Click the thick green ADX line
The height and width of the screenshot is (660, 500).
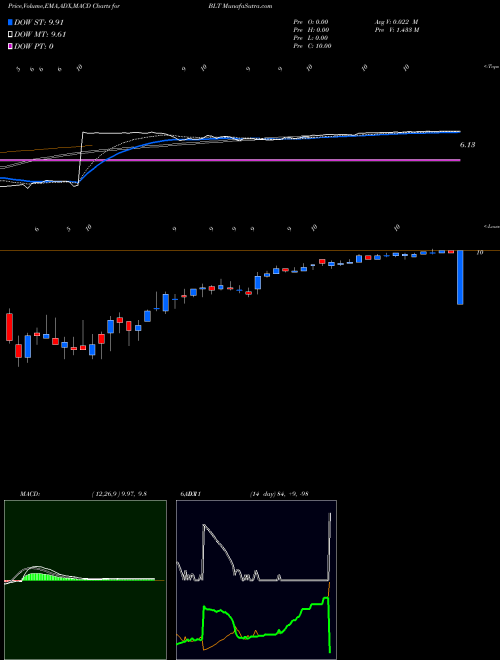[x=253, y=625]
